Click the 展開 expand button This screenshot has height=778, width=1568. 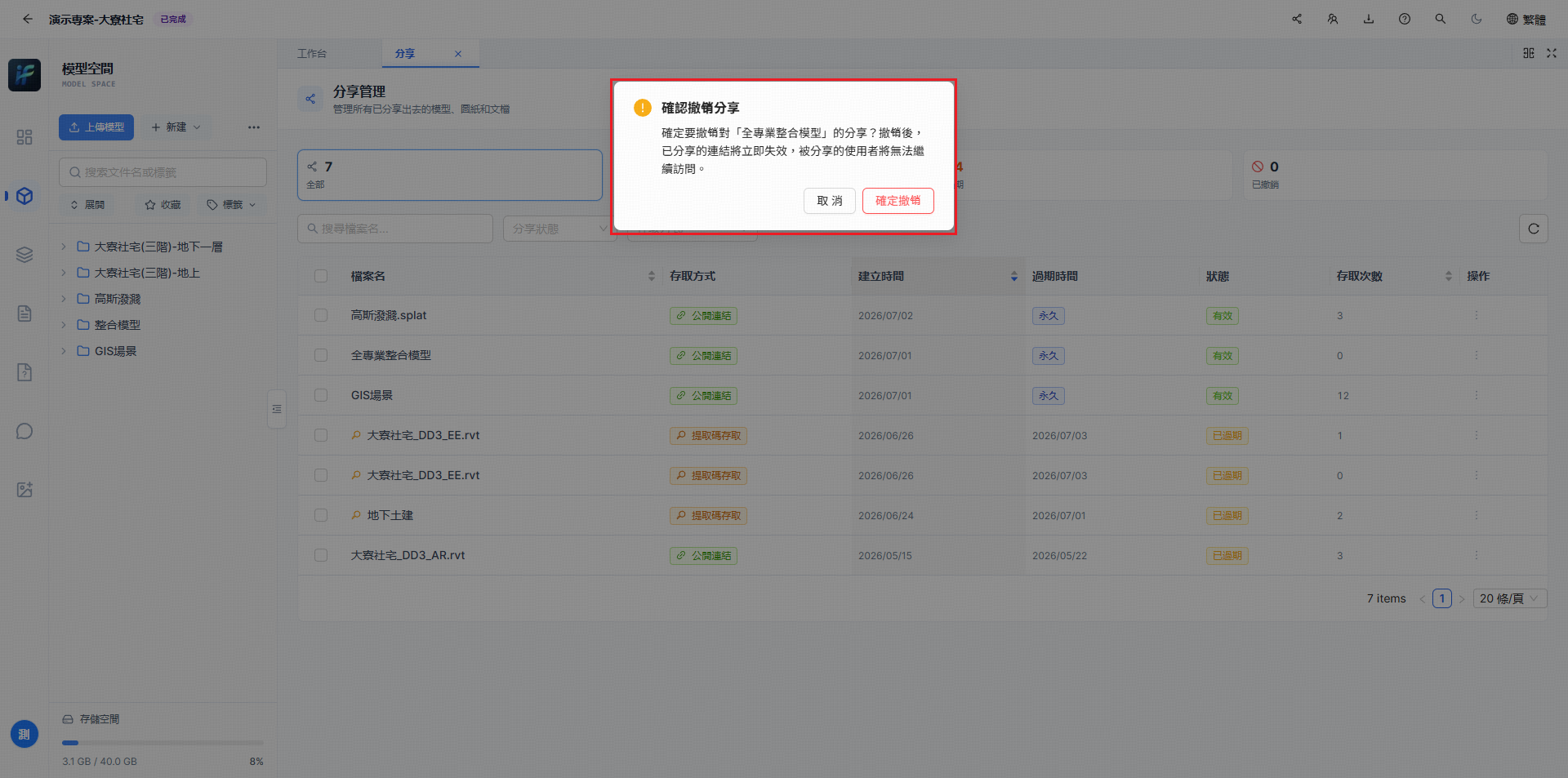[x=87, y=205]
